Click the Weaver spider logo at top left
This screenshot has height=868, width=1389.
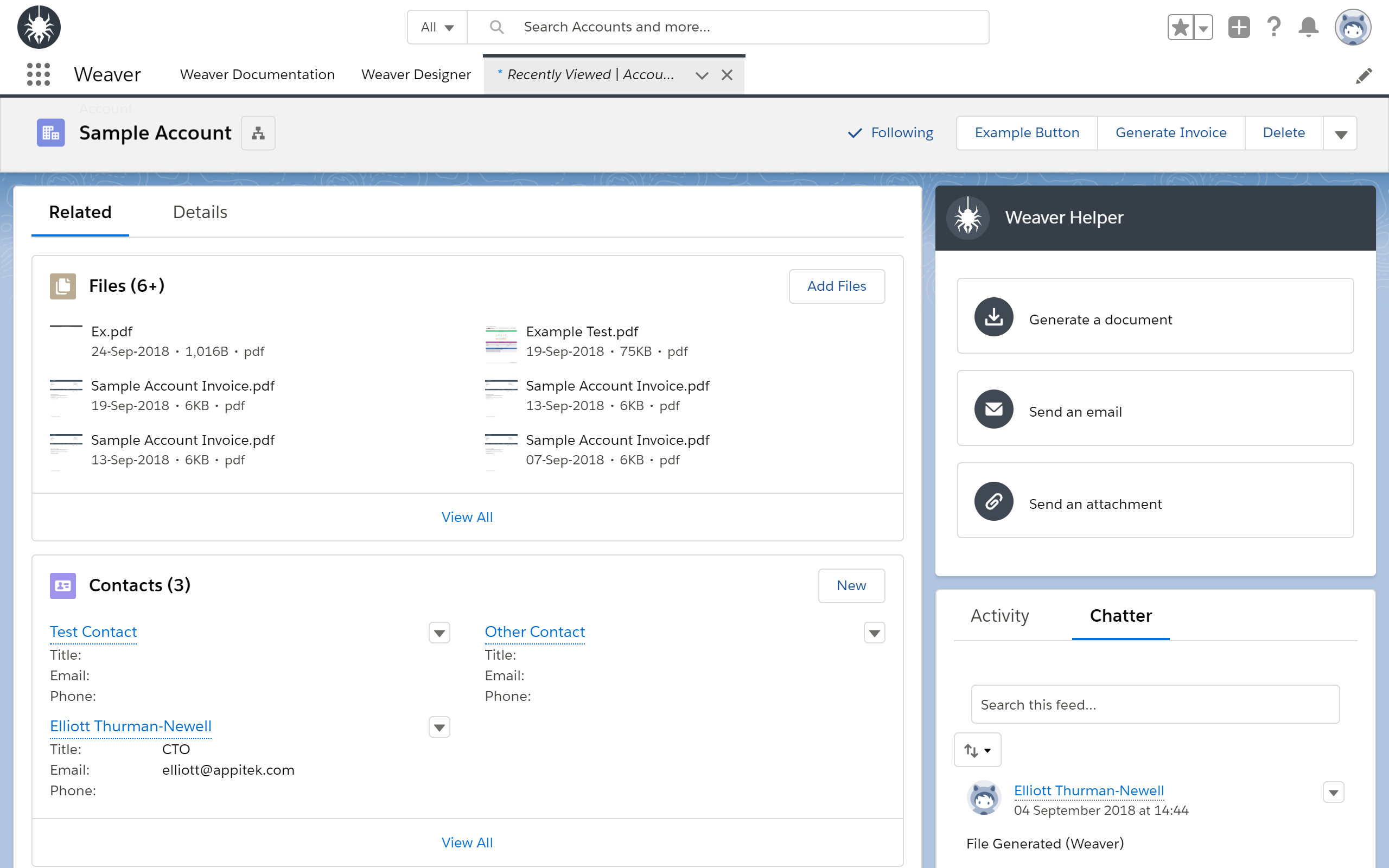click(39, 27)
